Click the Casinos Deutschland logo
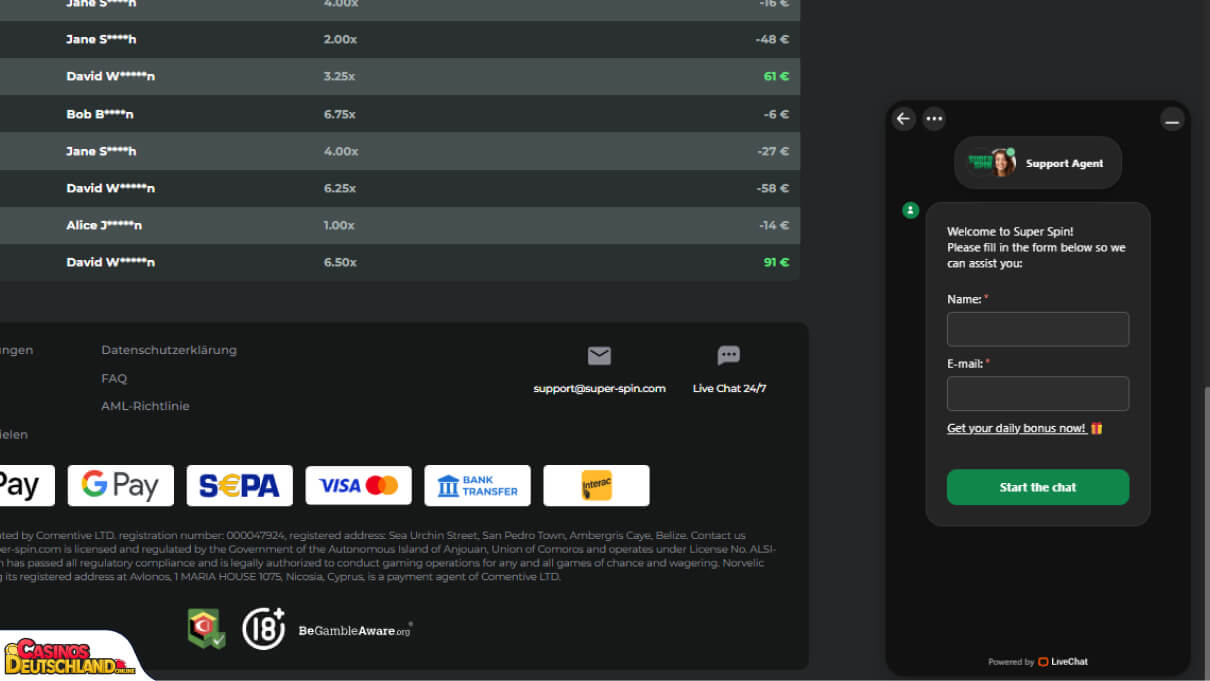The height and width of the screenshot is (681, 1210). click(70, 658)
